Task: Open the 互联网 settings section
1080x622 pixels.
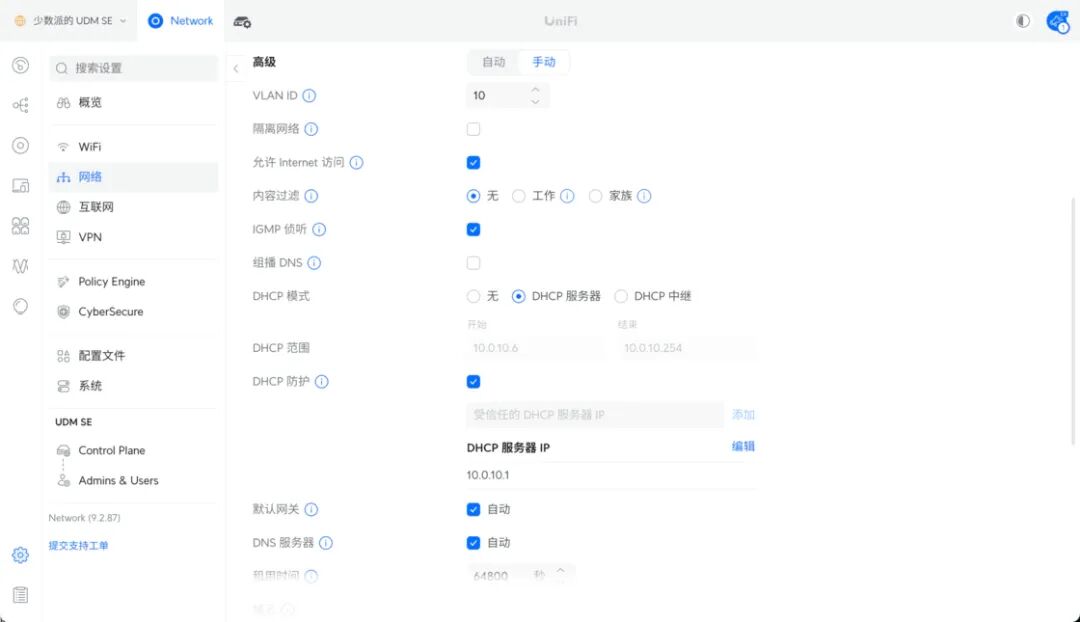Action: point(134,207)
